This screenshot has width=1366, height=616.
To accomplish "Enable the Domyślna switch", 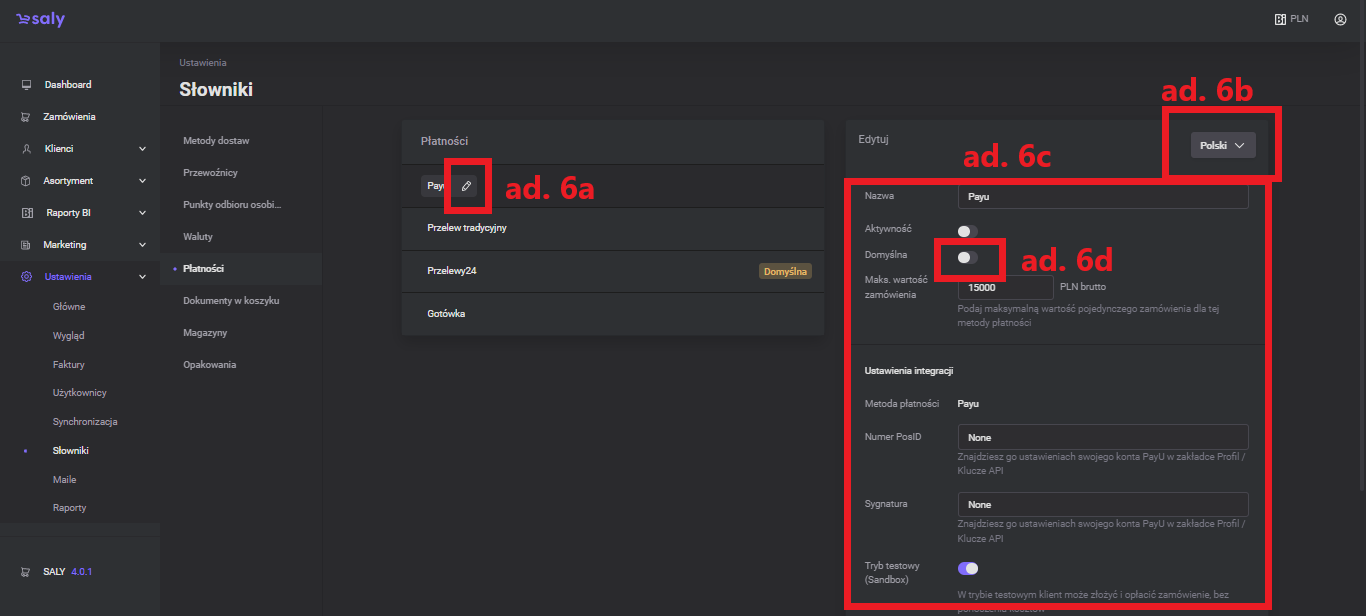I will coord(967,257).
